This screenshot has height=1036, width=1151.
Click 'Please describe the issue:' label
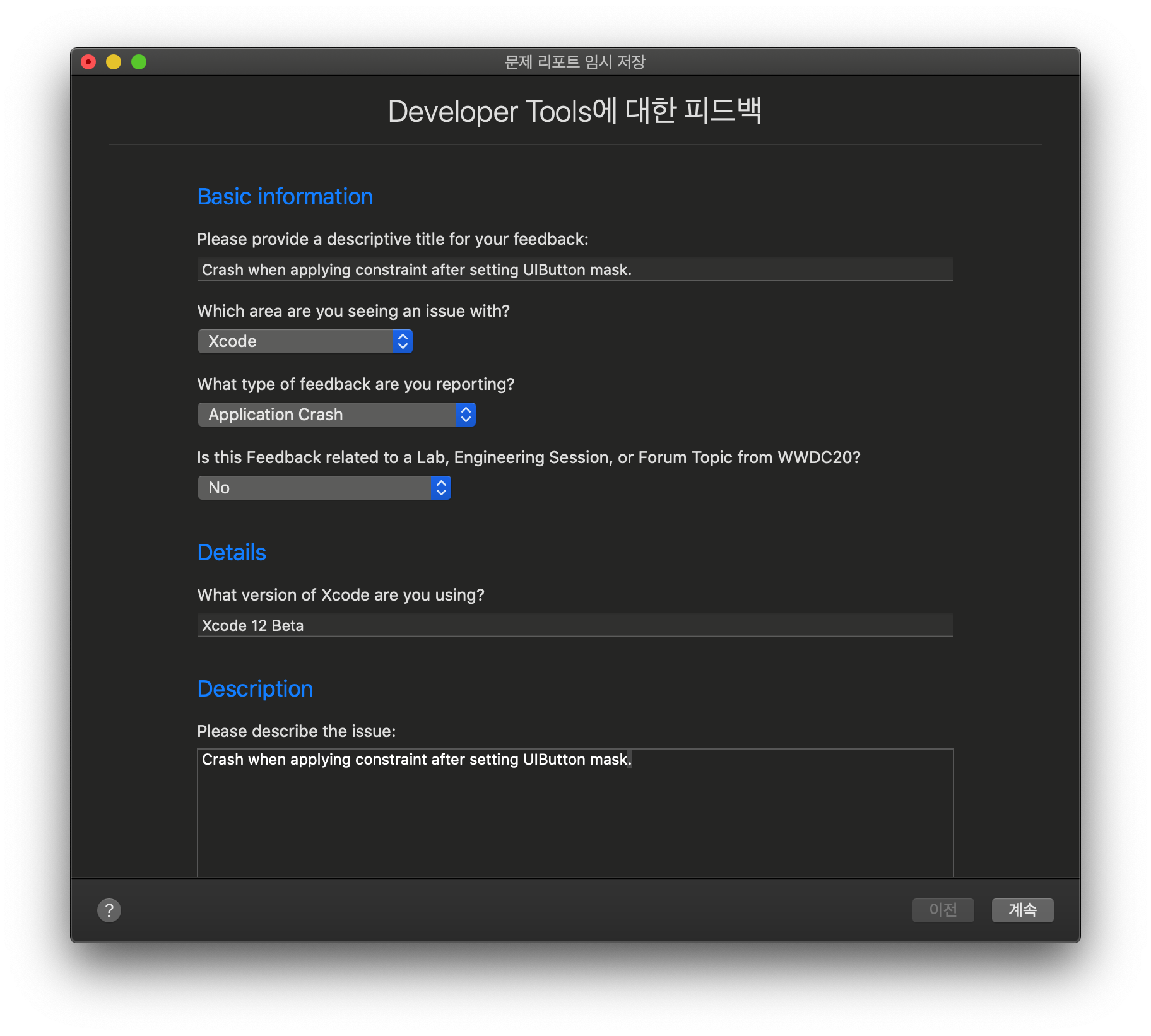coord(297,731)
